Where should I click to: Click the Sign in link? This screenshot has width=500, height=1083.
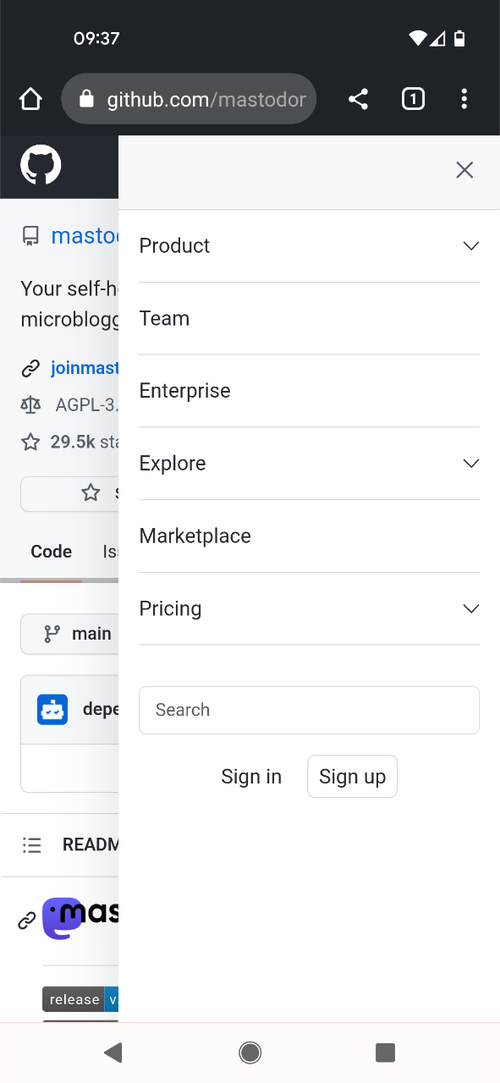pyautogui.click(x=251, y=776)
